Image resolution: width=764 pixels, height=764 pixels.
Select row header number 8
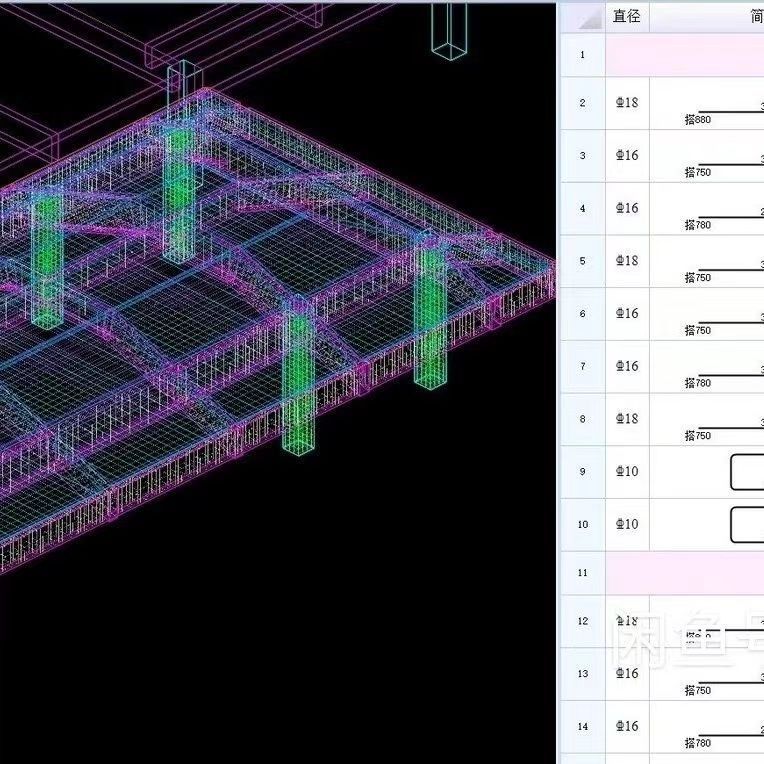tap(583, 419)
